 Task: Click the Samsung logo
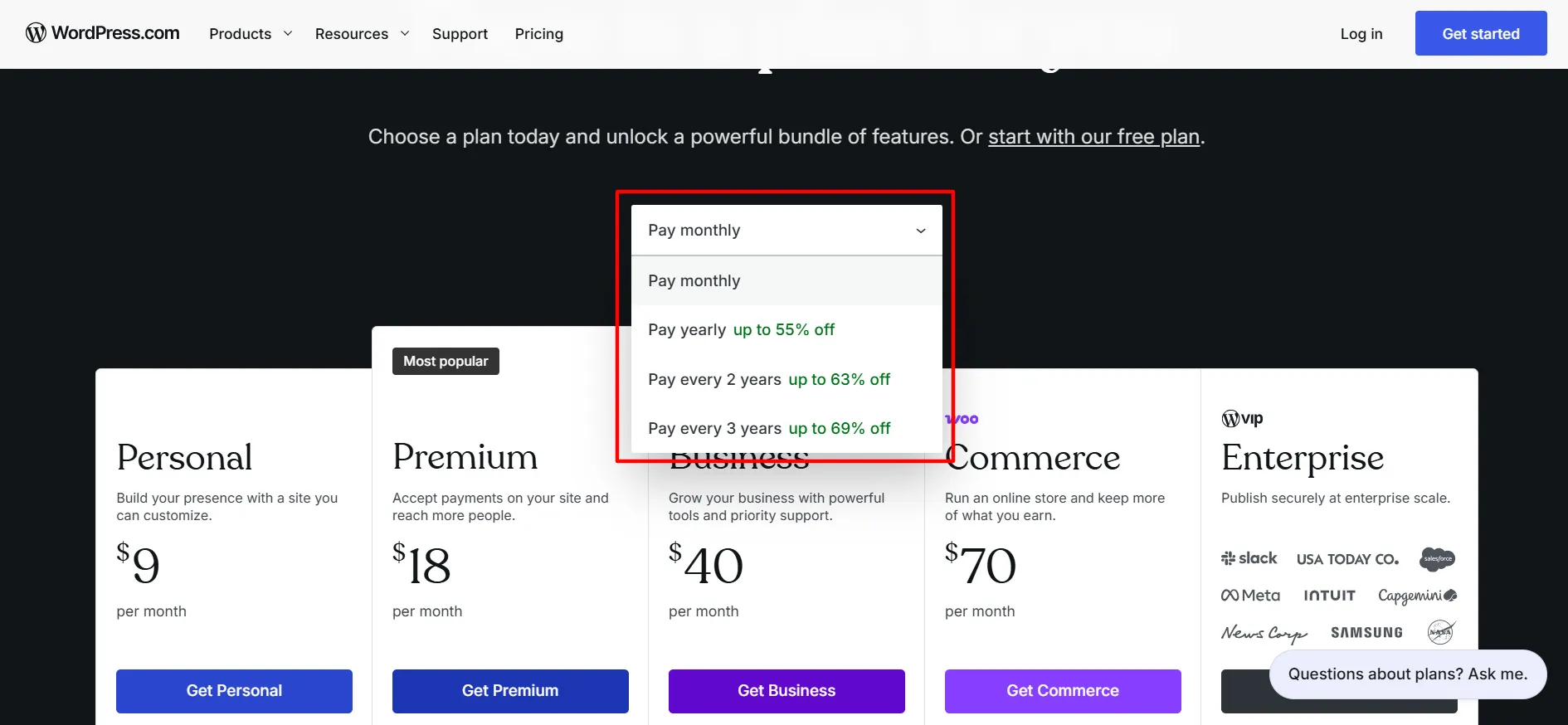point(1366,633)
